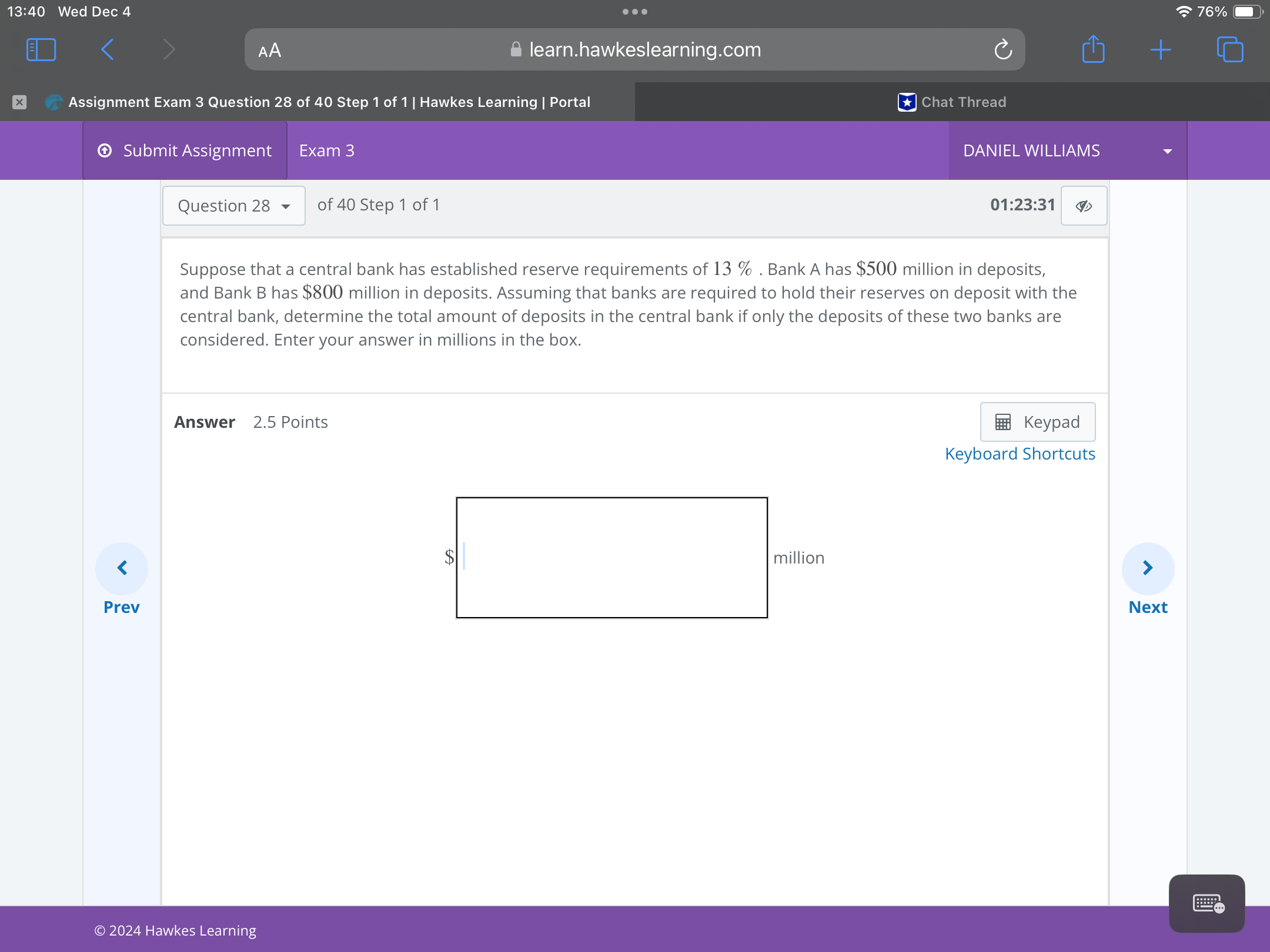Click the Submit Assignment button
Screen dimensions: 1270x952
pyautogui.click(x=185, y=151)
